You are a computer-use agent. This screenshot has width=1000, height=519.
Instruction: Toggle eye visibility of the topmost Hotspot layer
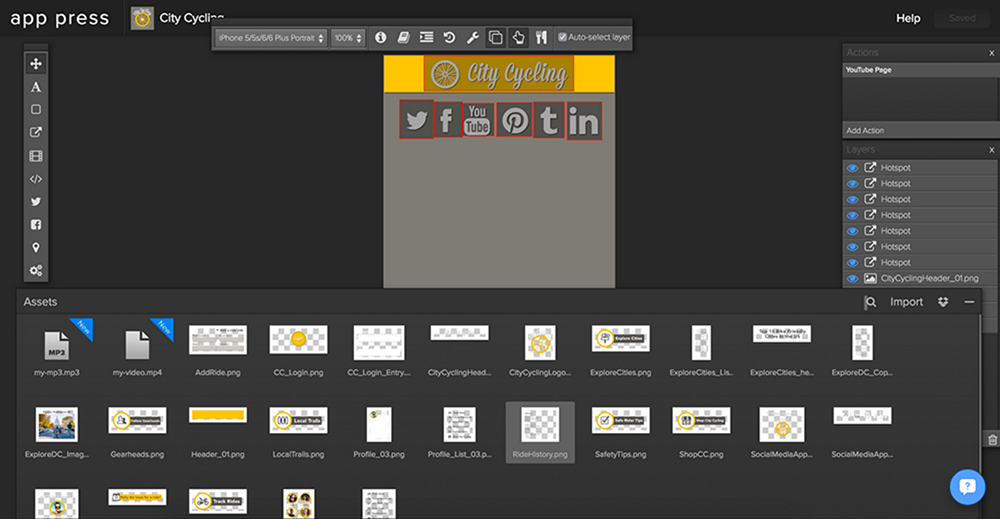pyautogui.click(x=852, y=168)
